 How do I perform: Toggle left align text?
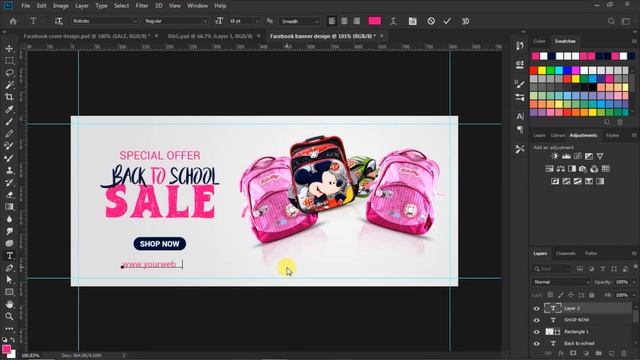(332, 21)
